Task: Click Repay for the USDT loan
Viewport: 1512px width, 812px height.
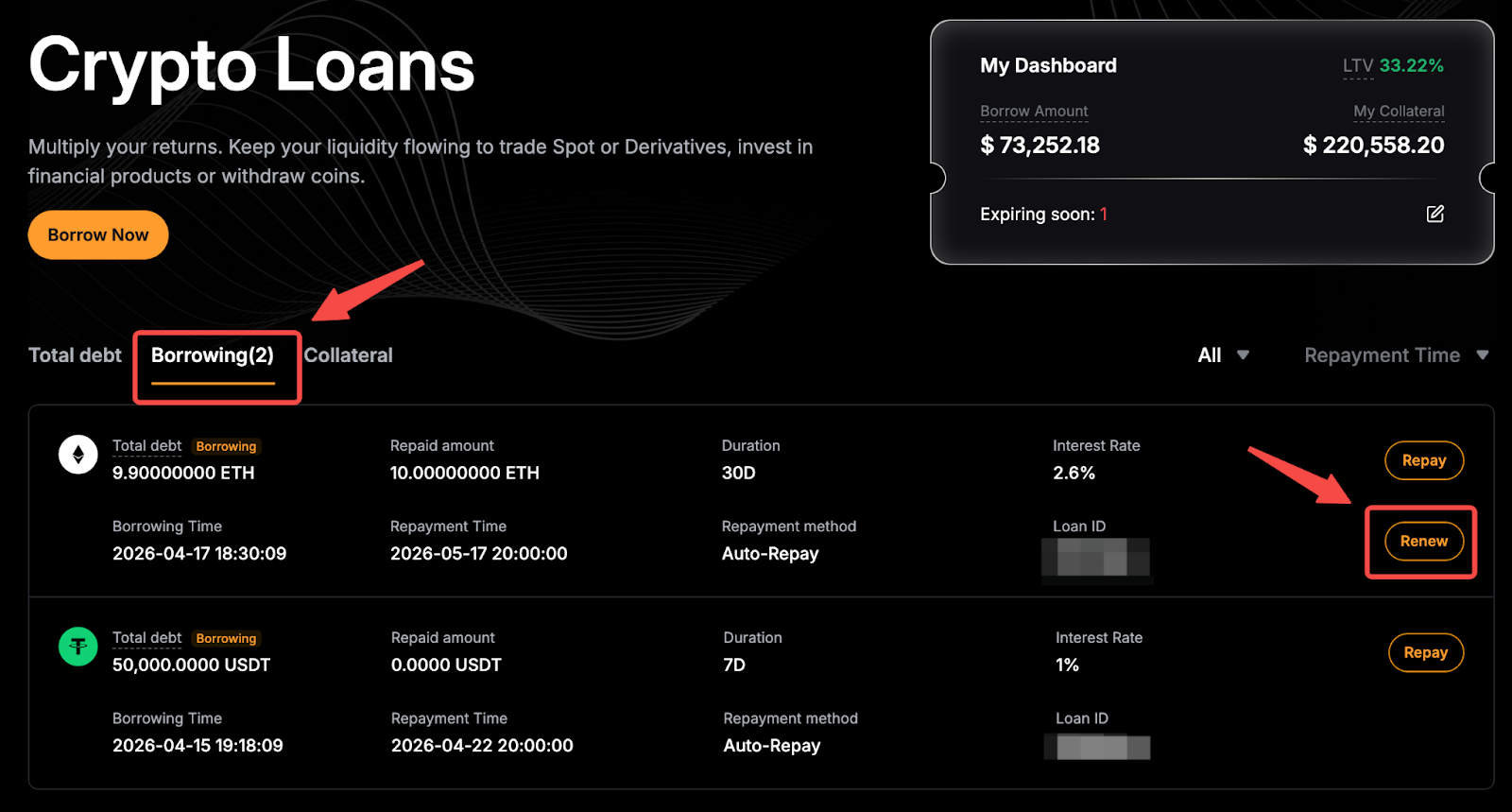Action: coord(1425,652)
